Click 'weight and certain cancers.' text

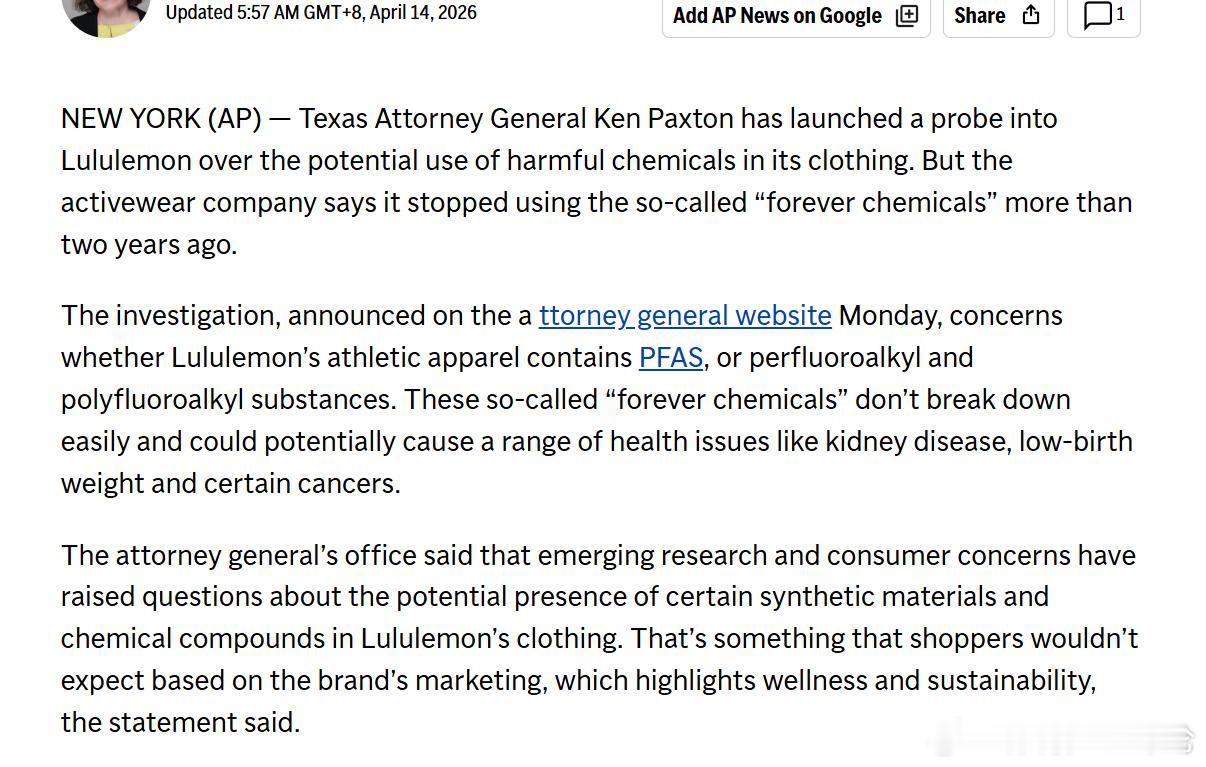(x=230, y=483)
